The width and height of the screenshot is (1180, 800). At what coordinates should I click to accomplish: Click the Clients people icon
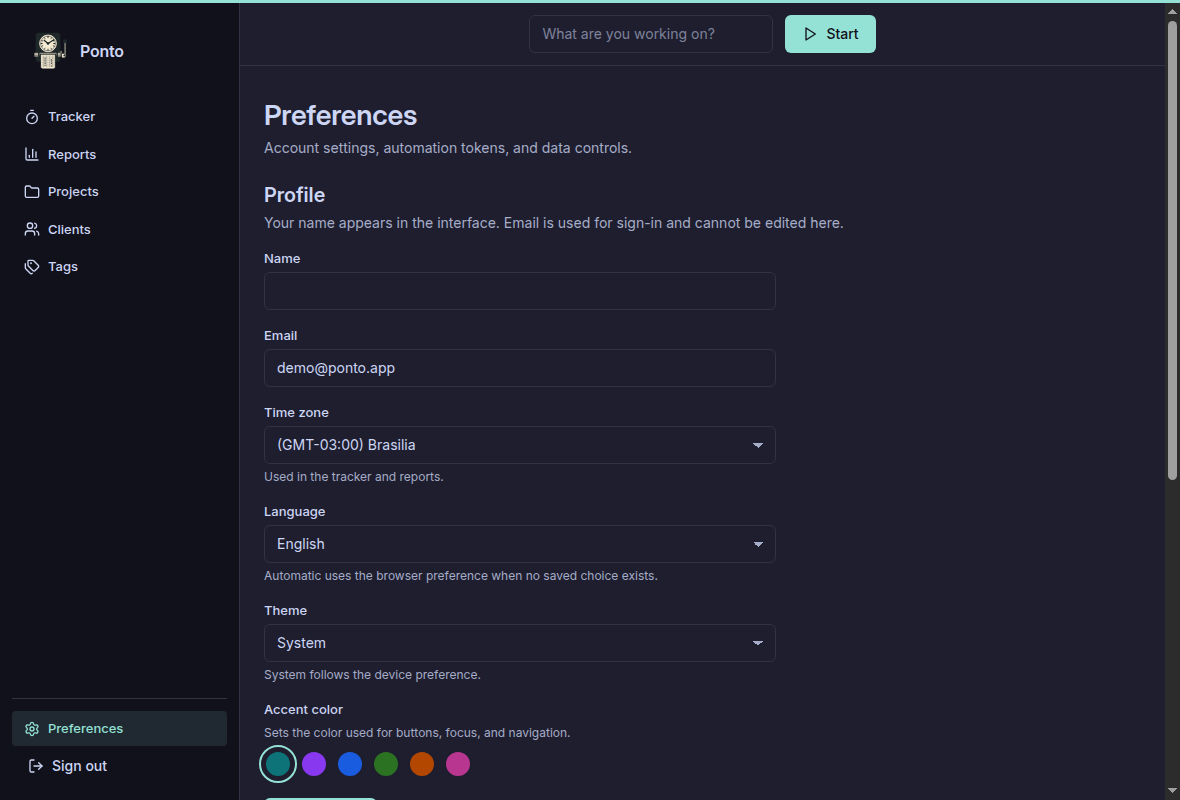coord(32,230)
